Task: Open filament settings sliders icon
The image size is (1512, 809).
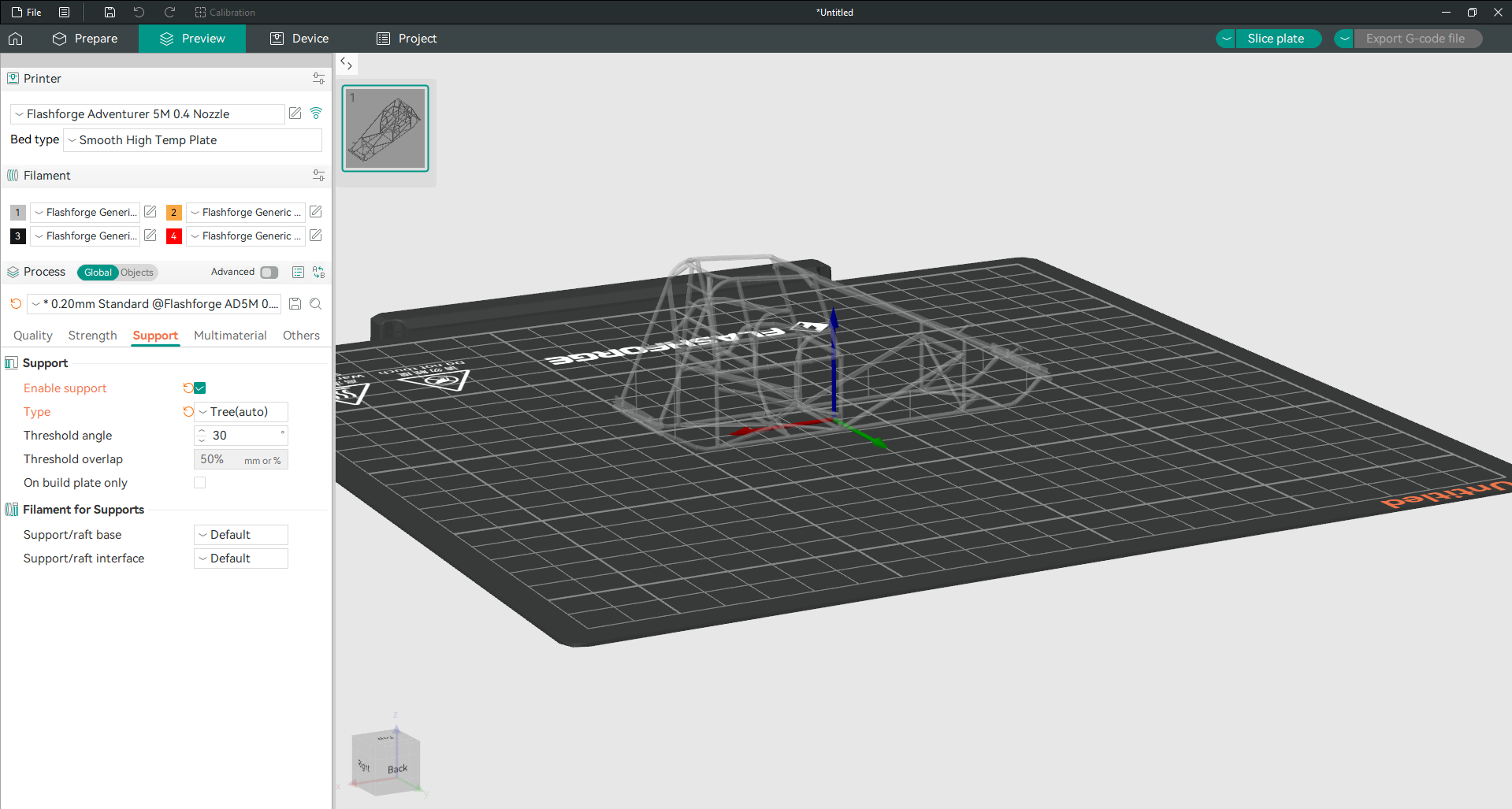Action: click(318, 176)
